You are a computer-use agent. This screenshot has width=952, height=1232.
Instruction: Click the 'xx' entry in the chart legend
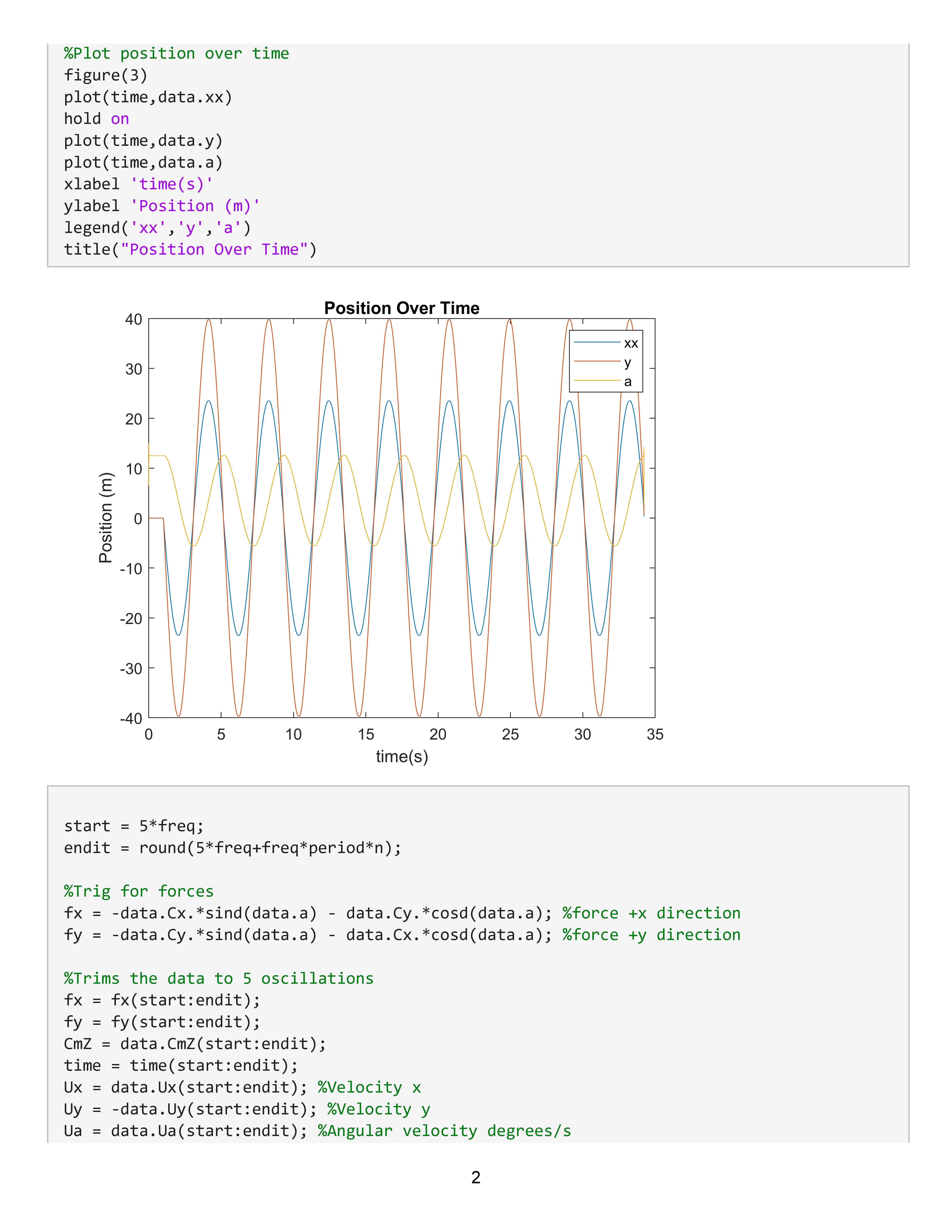click(631, 343)
